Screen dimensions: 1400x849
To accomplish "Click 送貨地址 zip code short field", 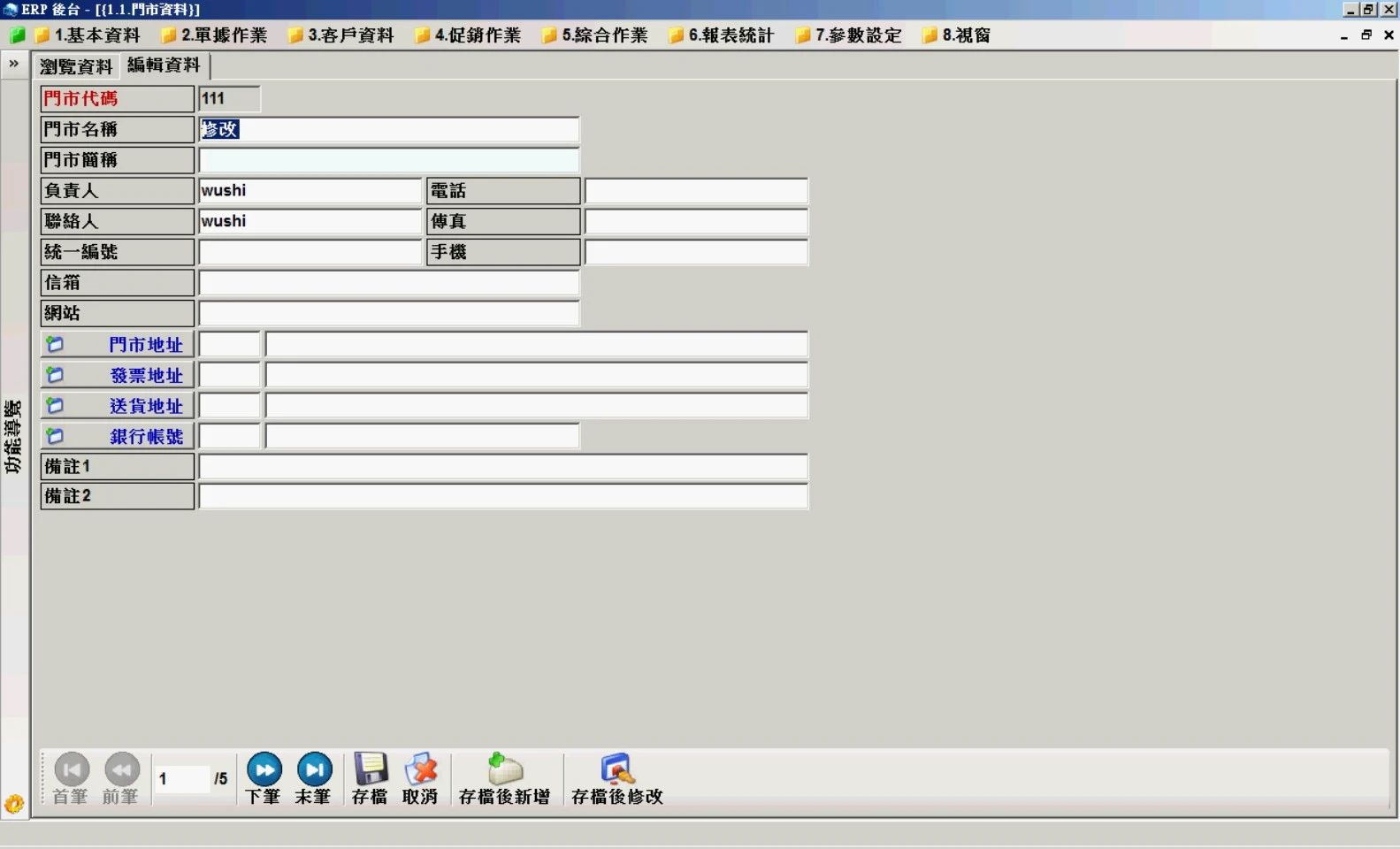I will (229, 405).
